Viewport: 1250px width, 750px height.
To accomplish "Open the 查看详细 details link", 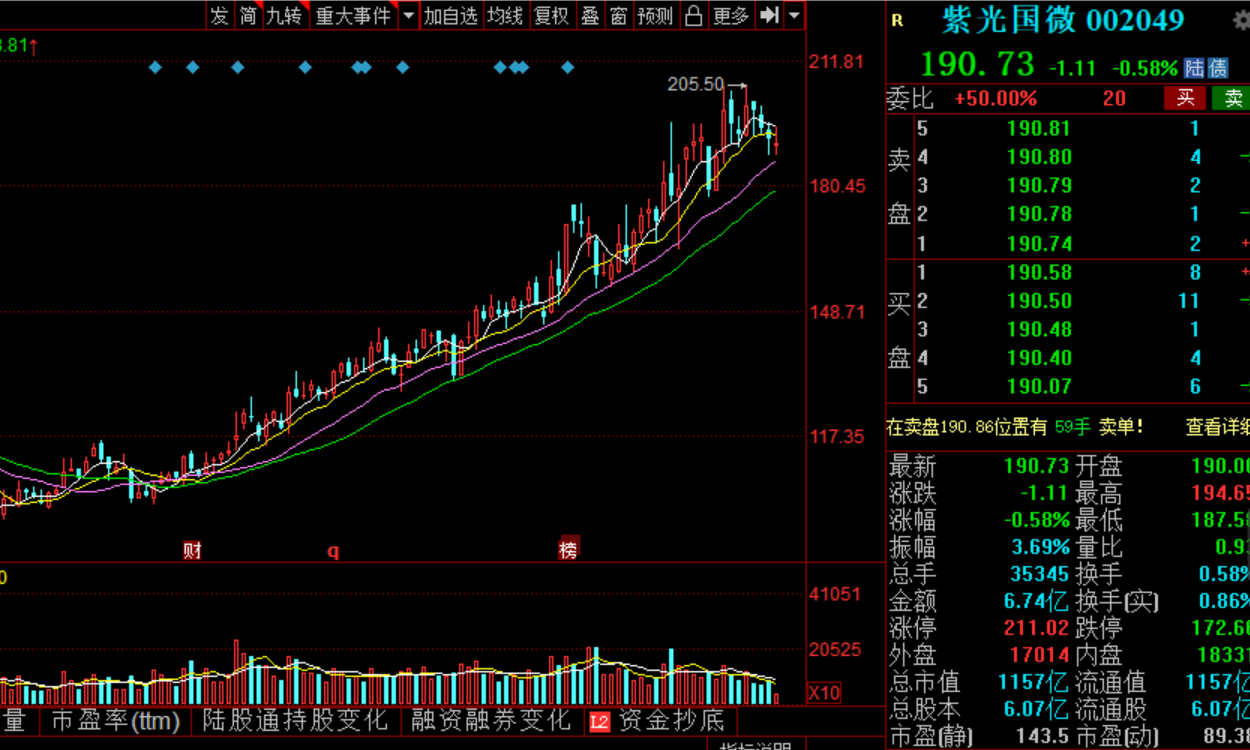I will (1217, 427).
